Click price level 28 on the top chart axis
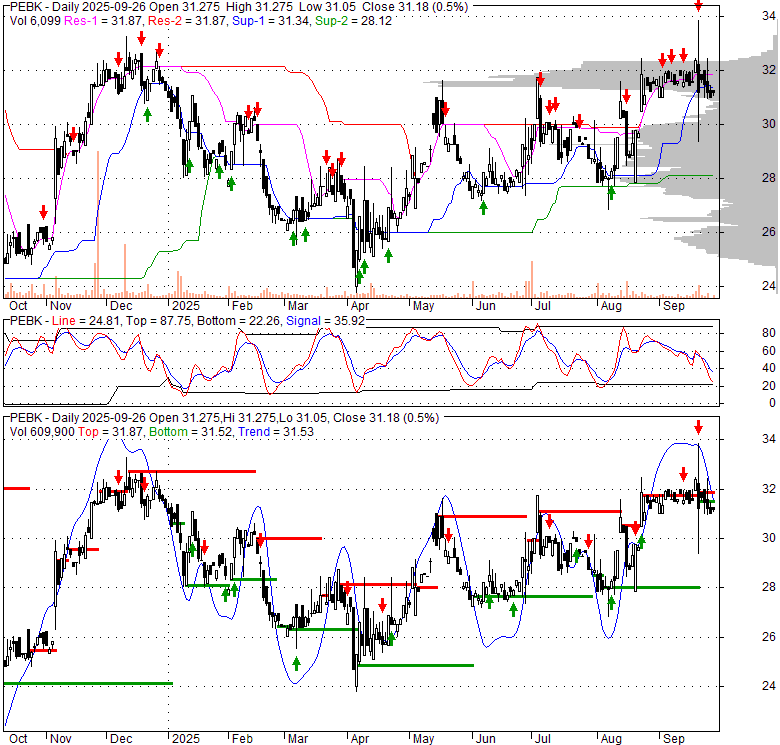The image size is (780, 745). (769, 178)
